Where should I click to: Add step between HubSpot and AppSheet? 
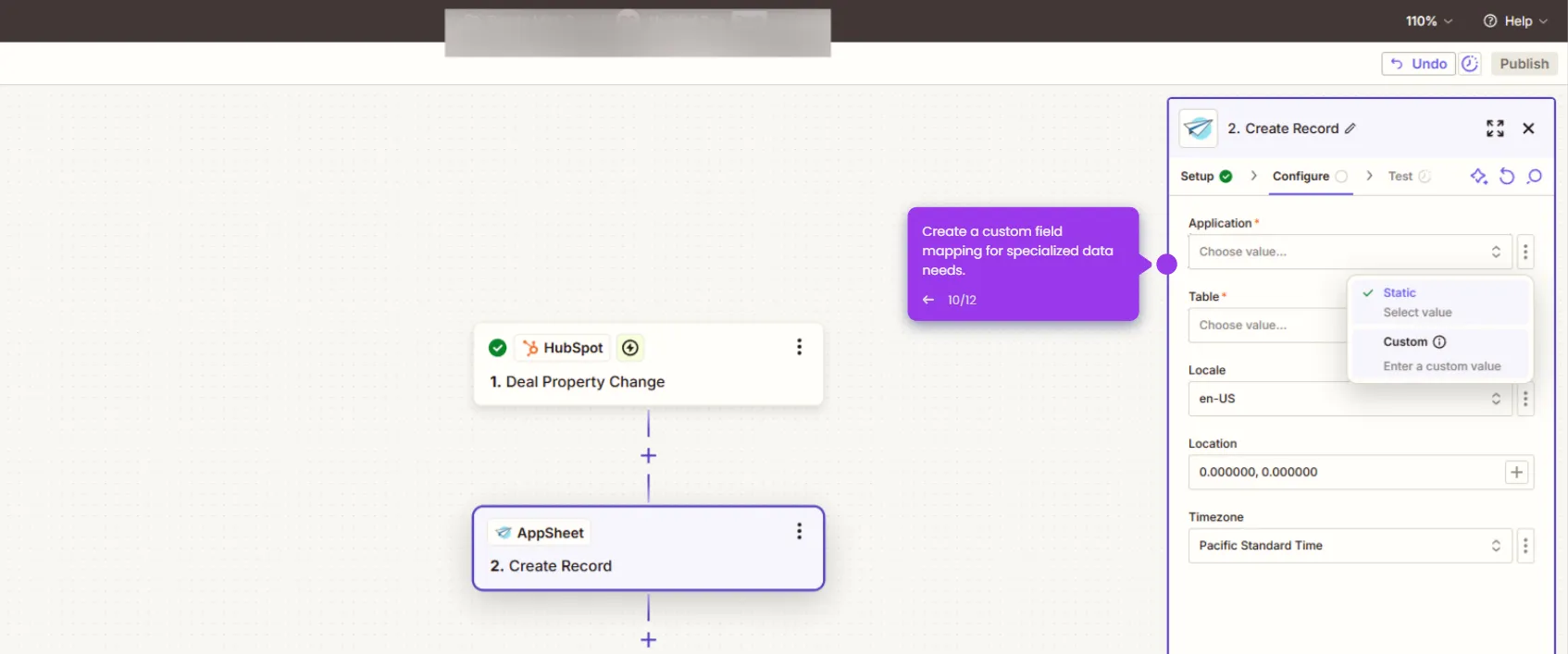(x=648, y=456)
